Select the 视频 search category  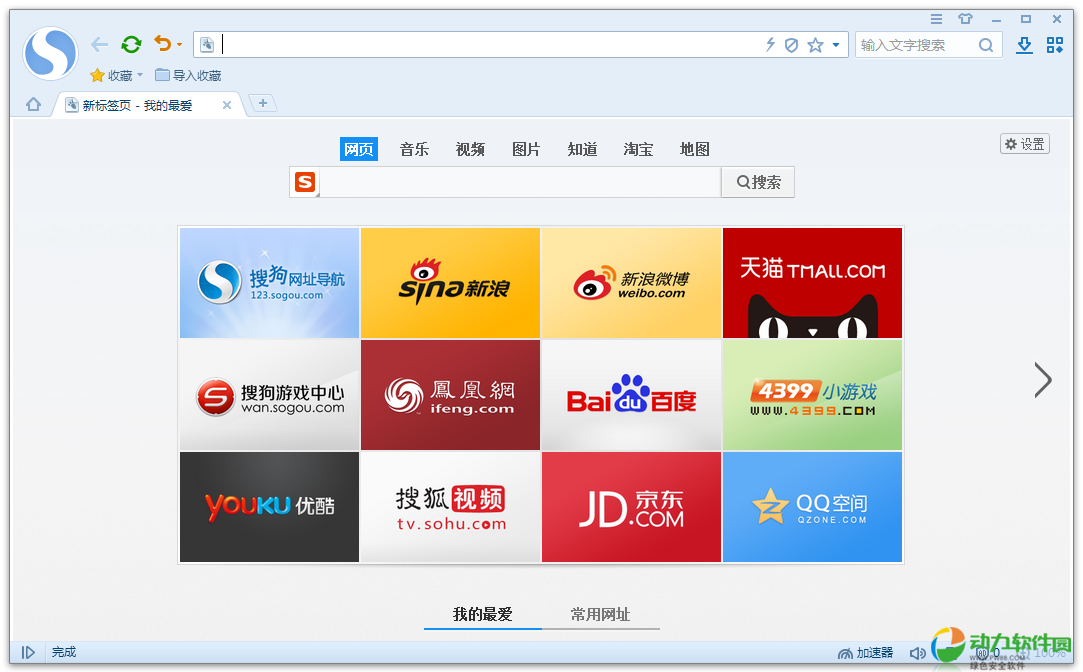click(x=470, y=149)
